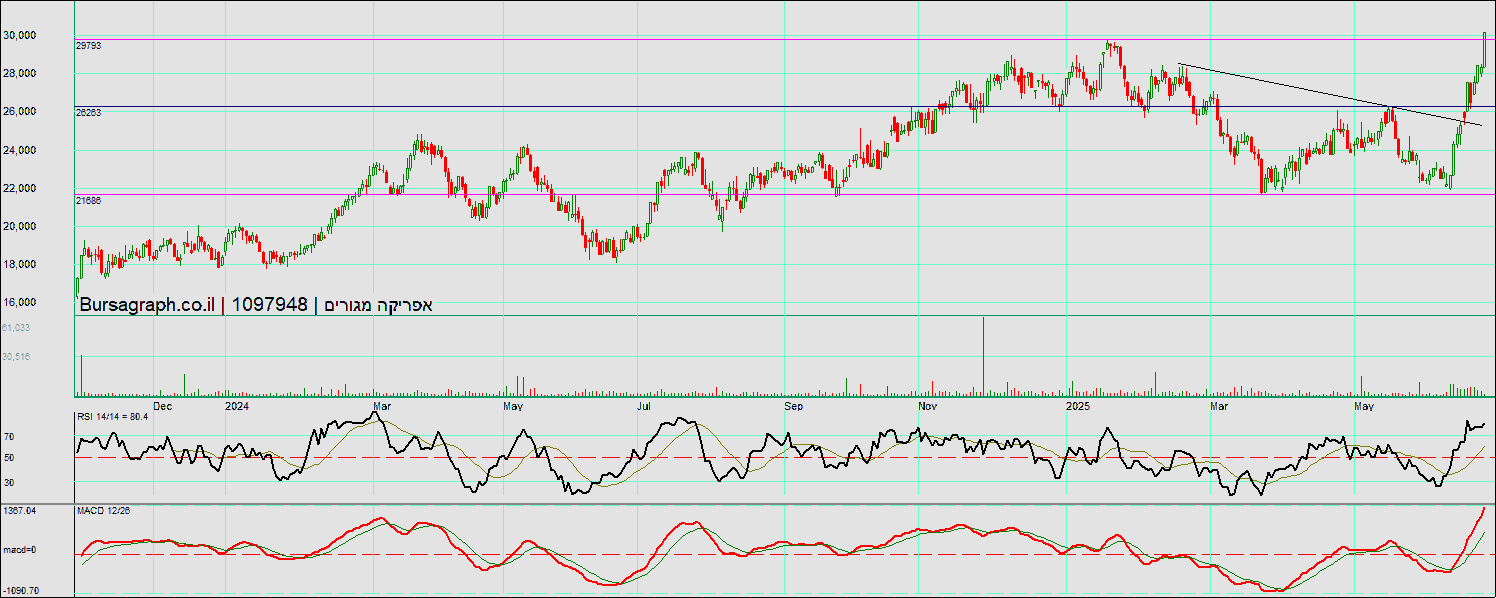Select the 26263 blue line label
The height and width of the screenshot is (598, 1496).
coord(88,113)
